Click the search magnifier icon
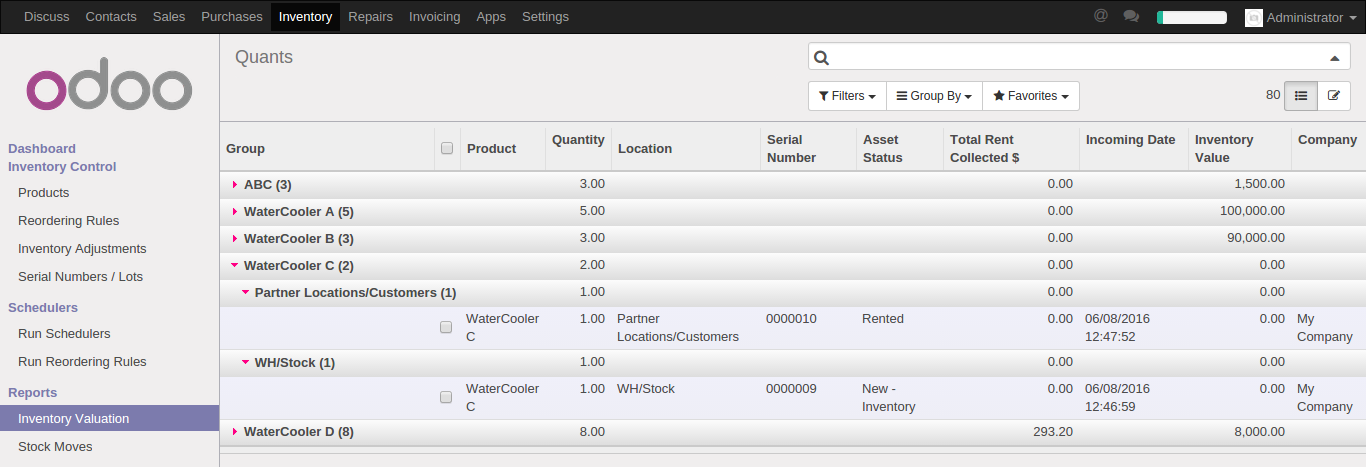The width and height of the screenshot is (1366, 467). (x=821, y=58)
